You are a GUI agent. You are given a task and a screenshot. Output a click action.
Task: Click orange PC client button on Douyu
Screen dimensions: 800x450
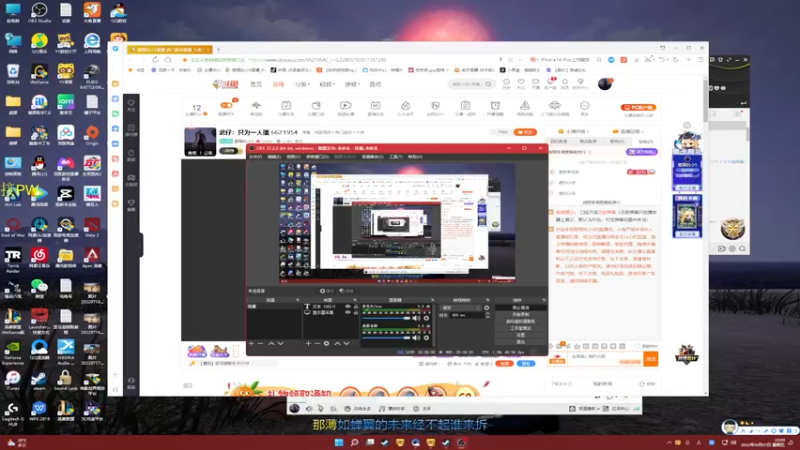(x=638, y=107)
